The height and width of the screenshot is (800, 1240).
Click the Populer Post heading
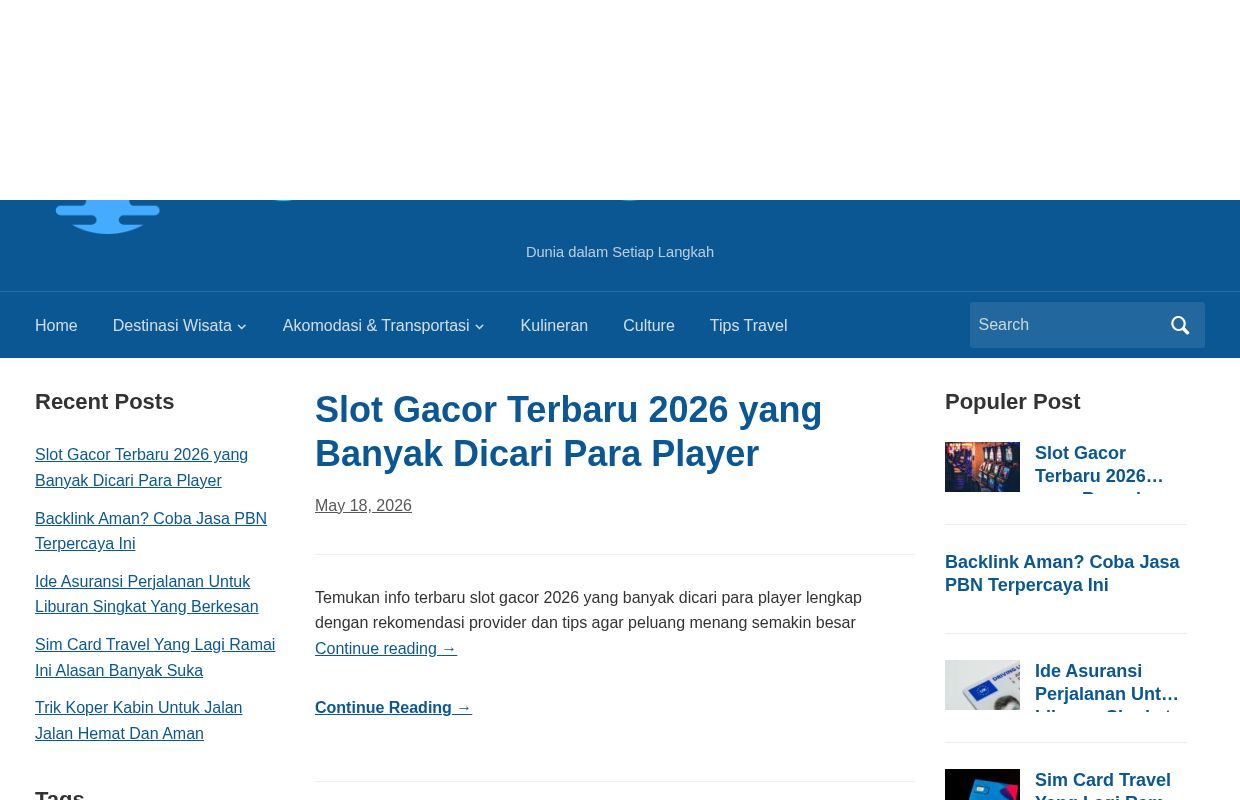point(1012,401)
